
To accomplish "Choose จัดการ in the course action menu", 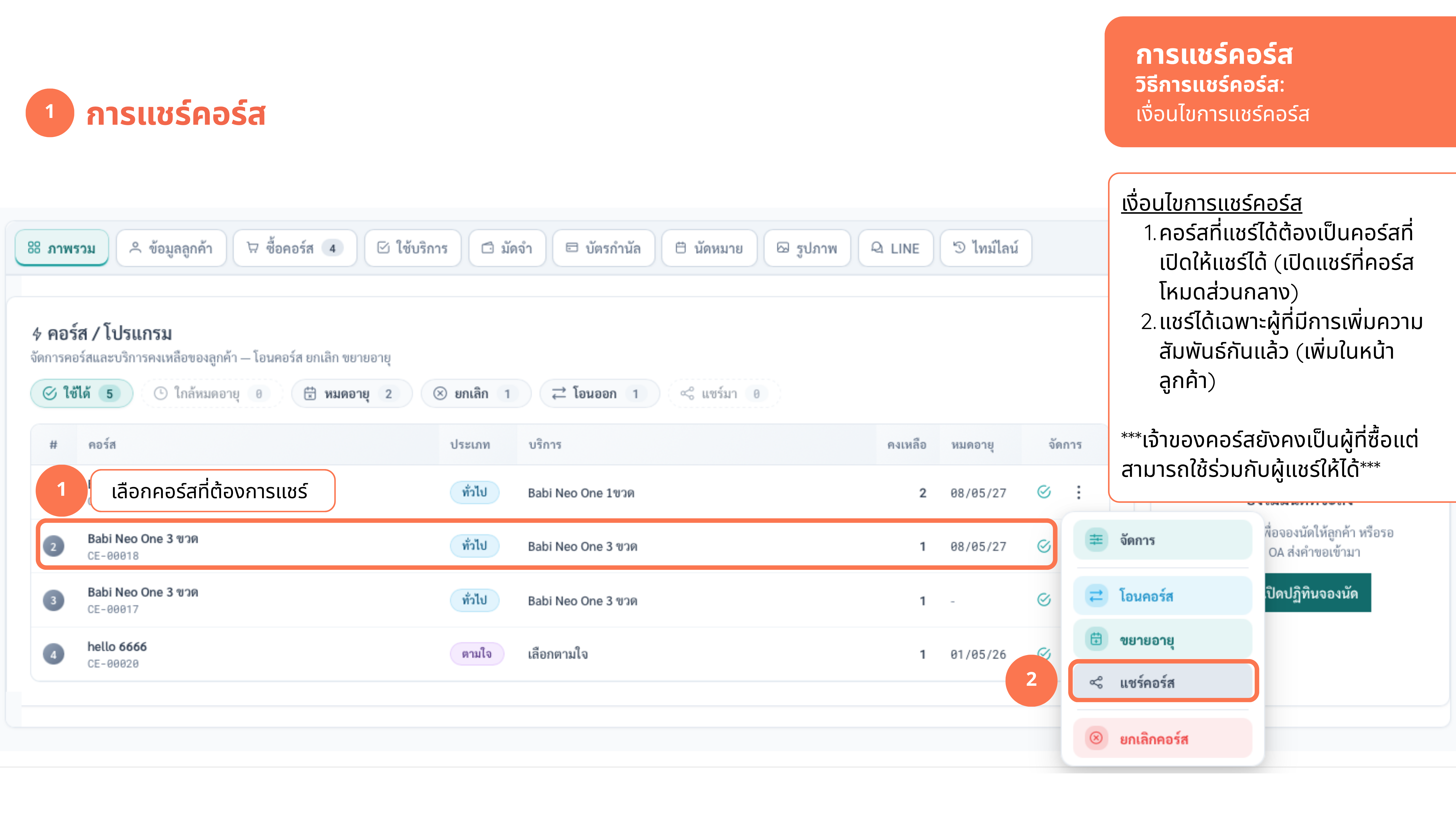I will coord(1163,540).
